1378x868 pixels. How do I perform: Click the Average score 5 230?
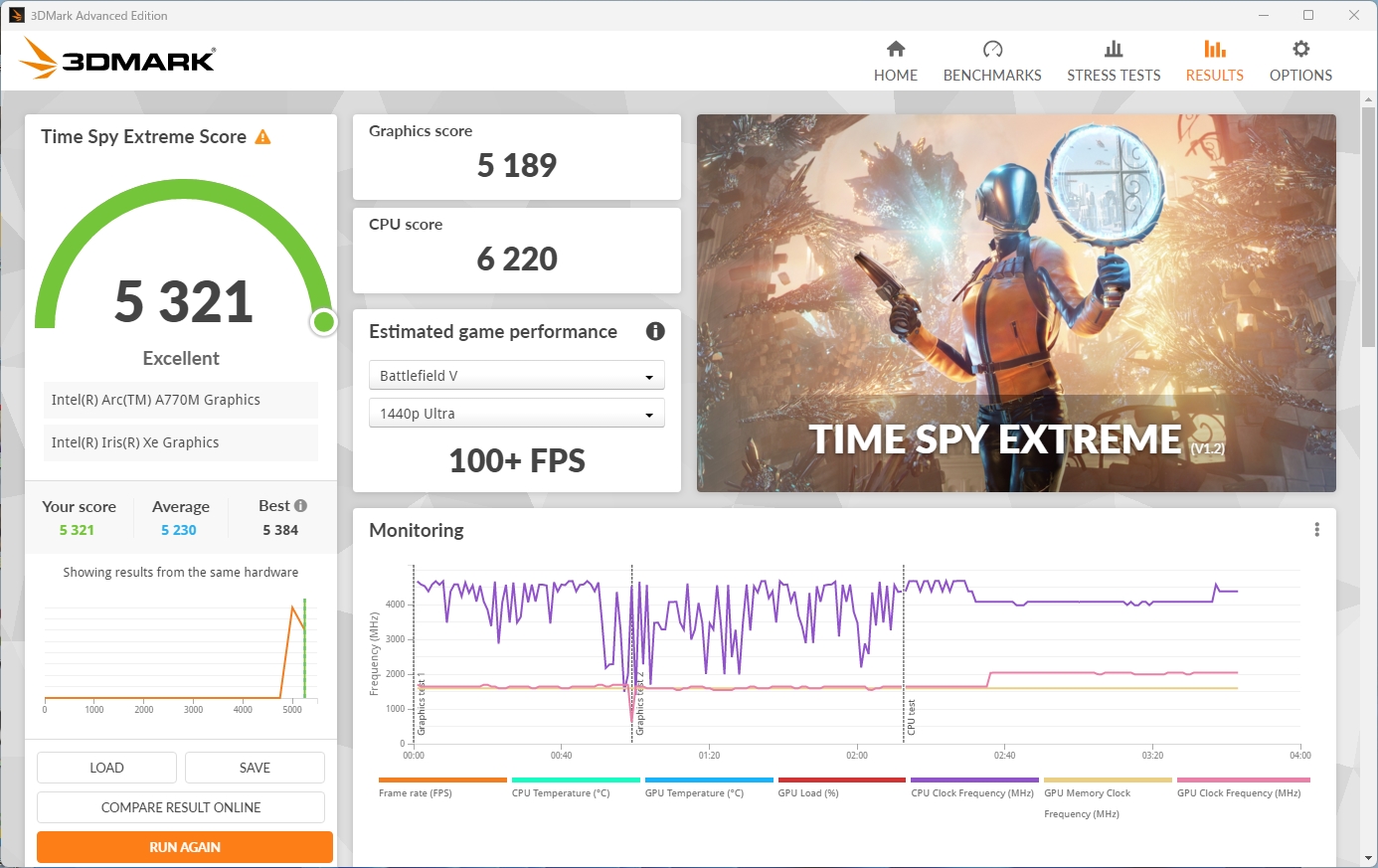(179, 530)
